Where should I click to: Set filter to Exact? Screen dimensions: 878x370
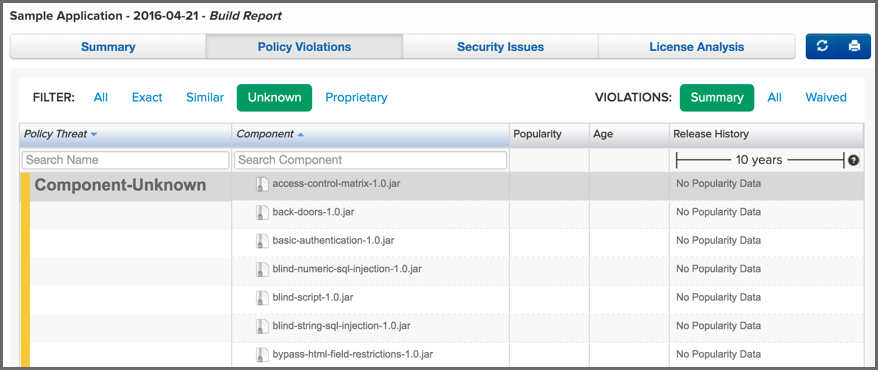click(x=147, y=97)
